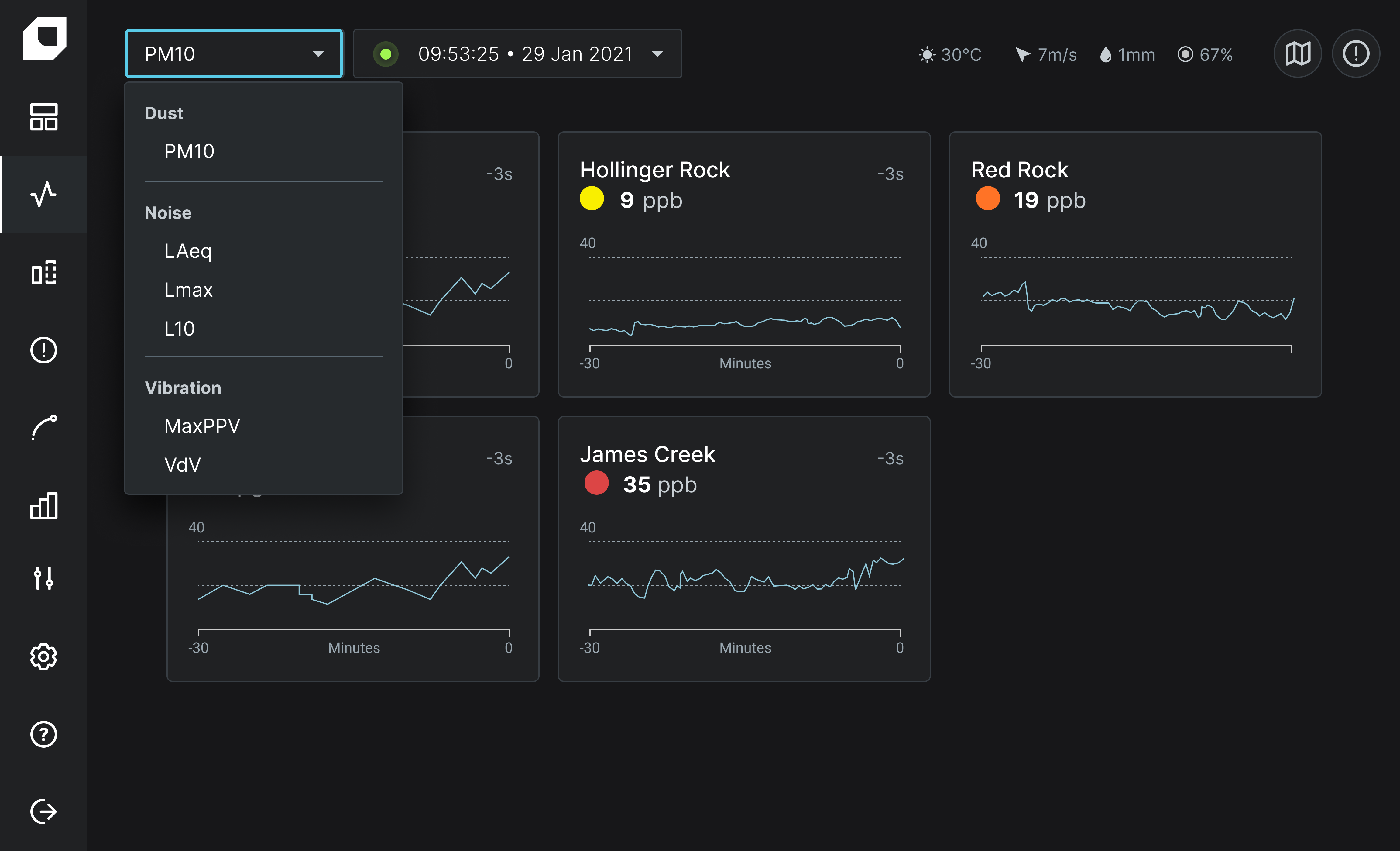Click the top-right alert circle button
This screenshot has width=1400, height=851.
pos(1356,54)
